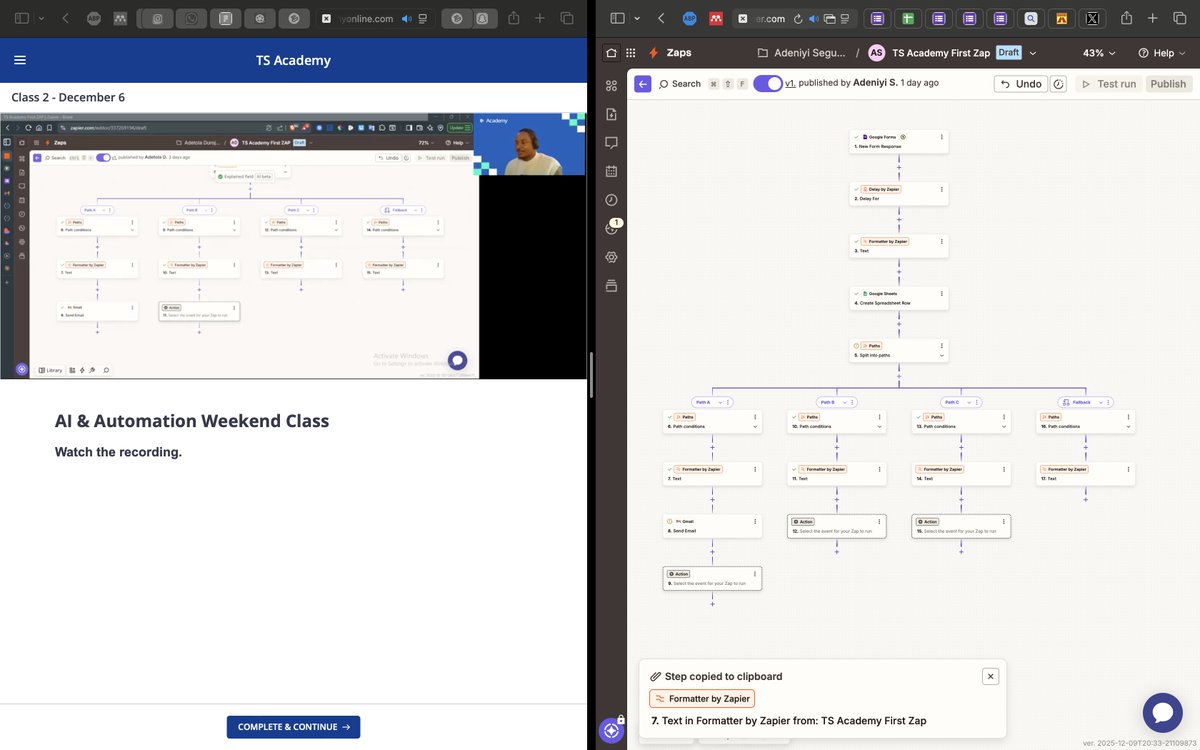
Task: Select the 12. Action placeholder step
Action: tap(837, 526)
